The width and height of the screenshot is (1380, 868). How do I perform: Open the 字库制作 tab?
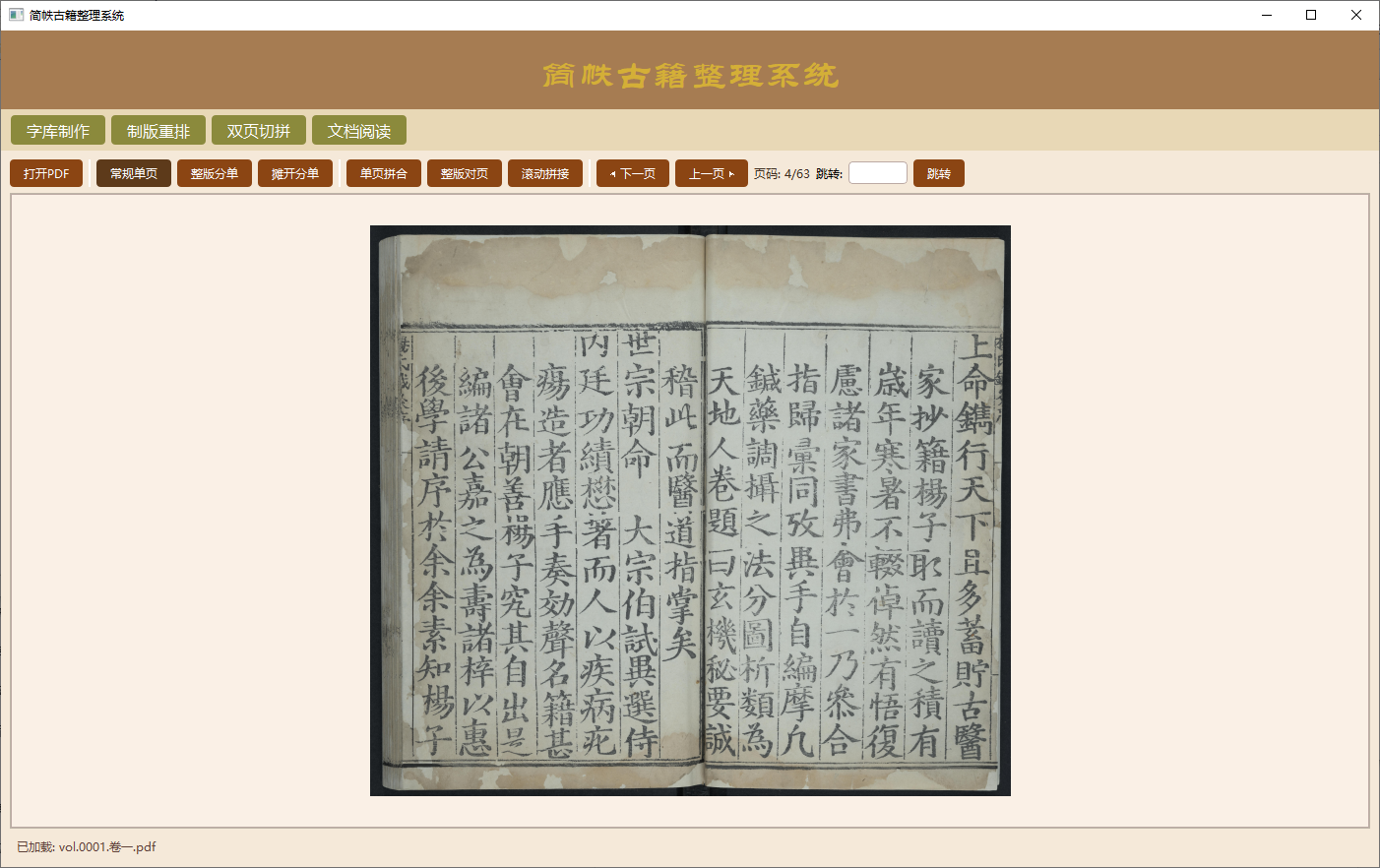[x=58, y=131]
